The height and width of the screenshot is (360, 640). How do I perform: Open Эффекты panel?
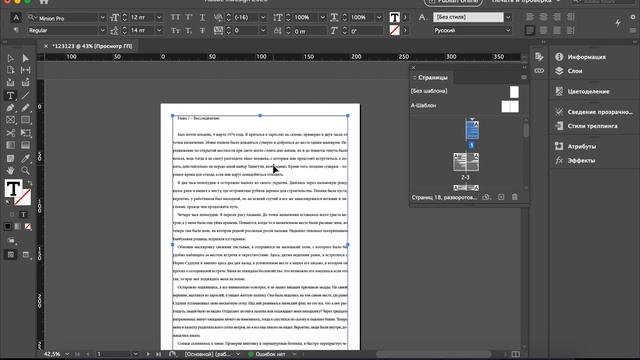coord(581,160)
